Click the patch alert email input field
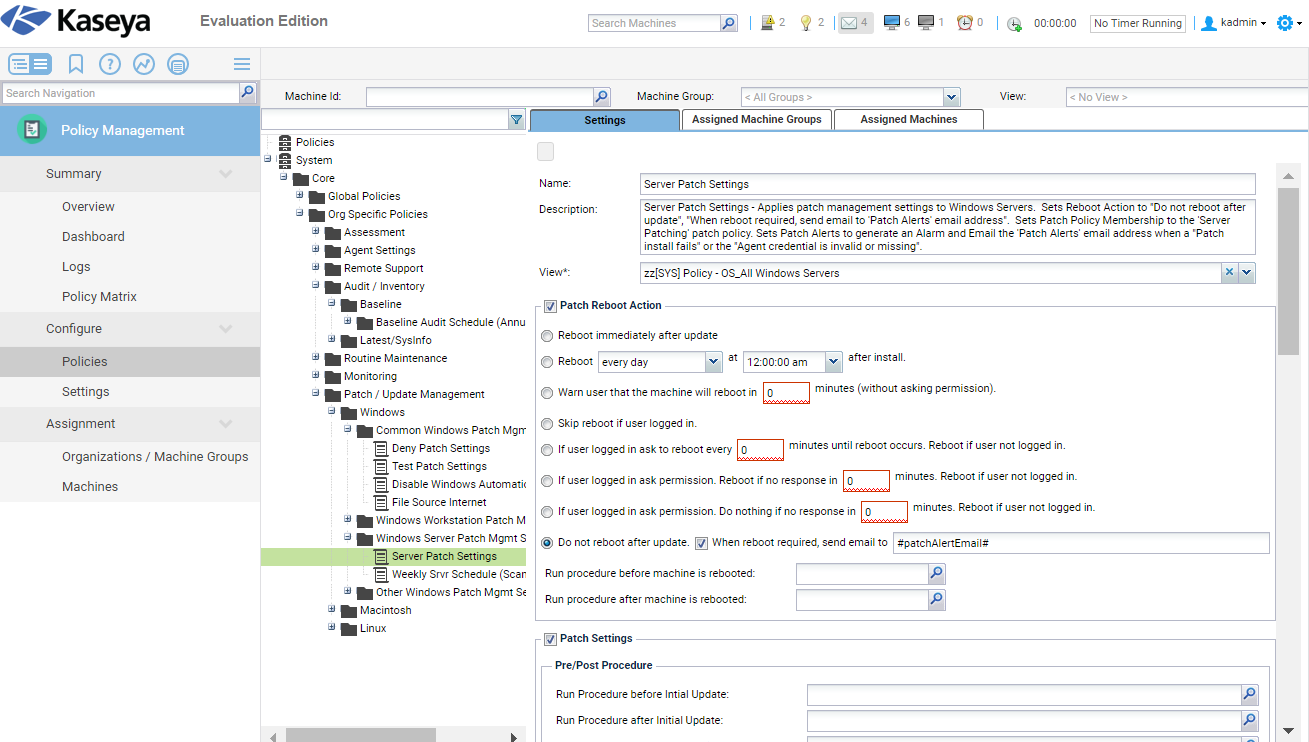 coord(1080,543)
